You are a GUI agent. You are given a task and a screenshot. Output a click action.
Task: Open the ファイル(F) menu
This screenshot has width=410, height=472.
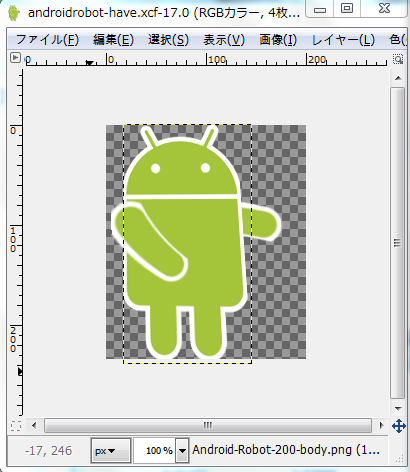pyautogui.click(x=47, y=40)
